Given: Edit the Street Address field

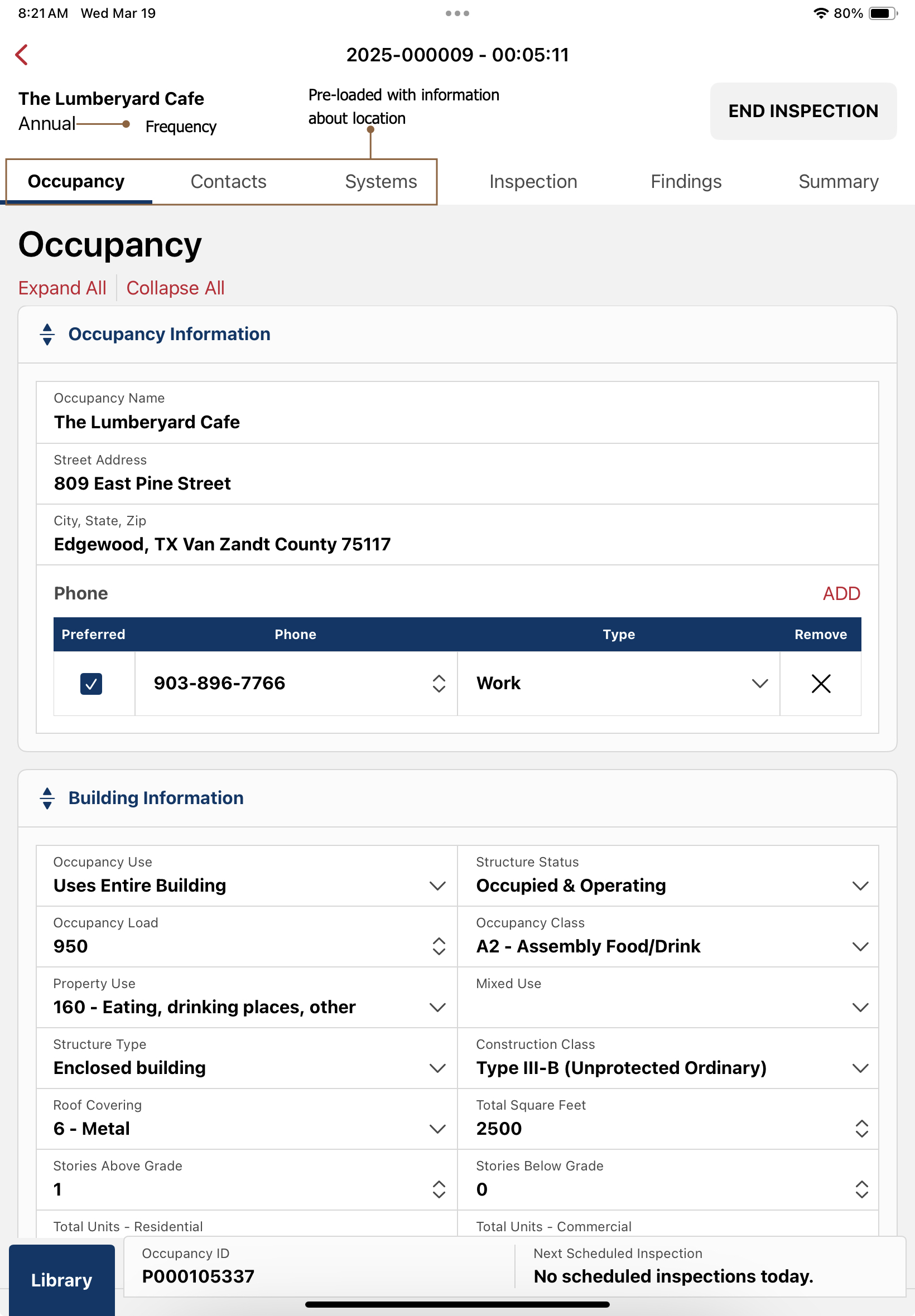Looking at the screenshot, I should click(457, 474).
